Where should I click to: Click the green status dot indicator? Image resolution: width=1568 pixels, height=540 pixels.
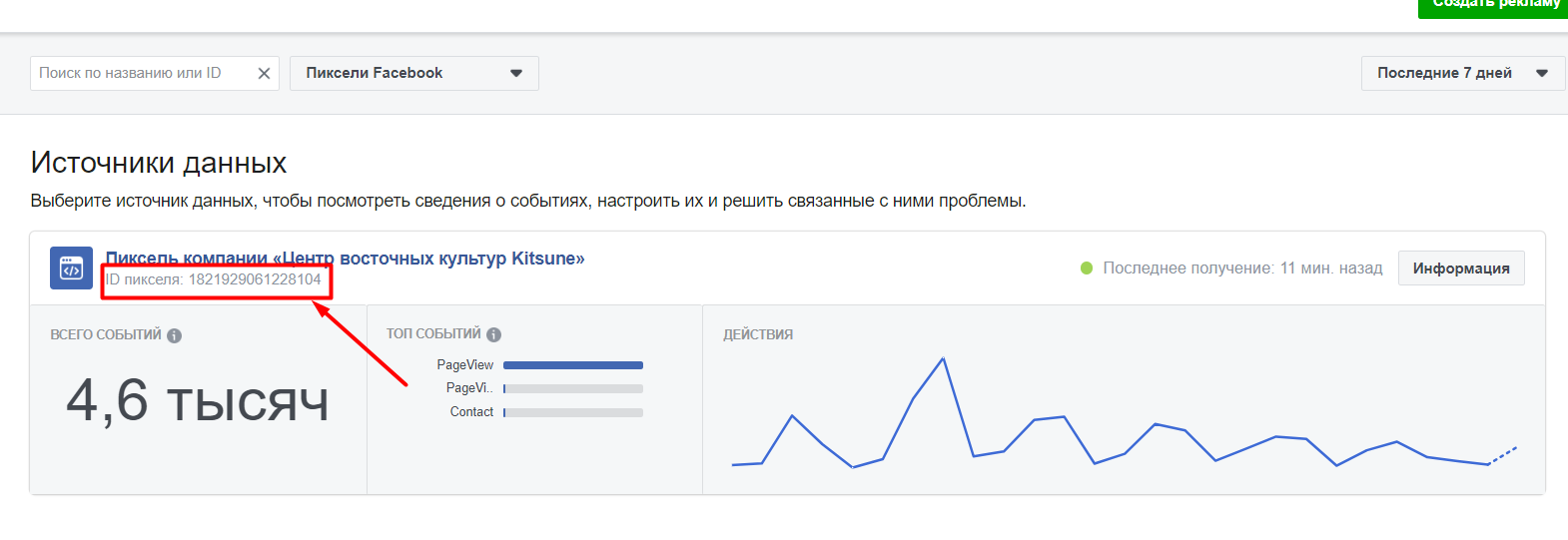[1087, 268]
